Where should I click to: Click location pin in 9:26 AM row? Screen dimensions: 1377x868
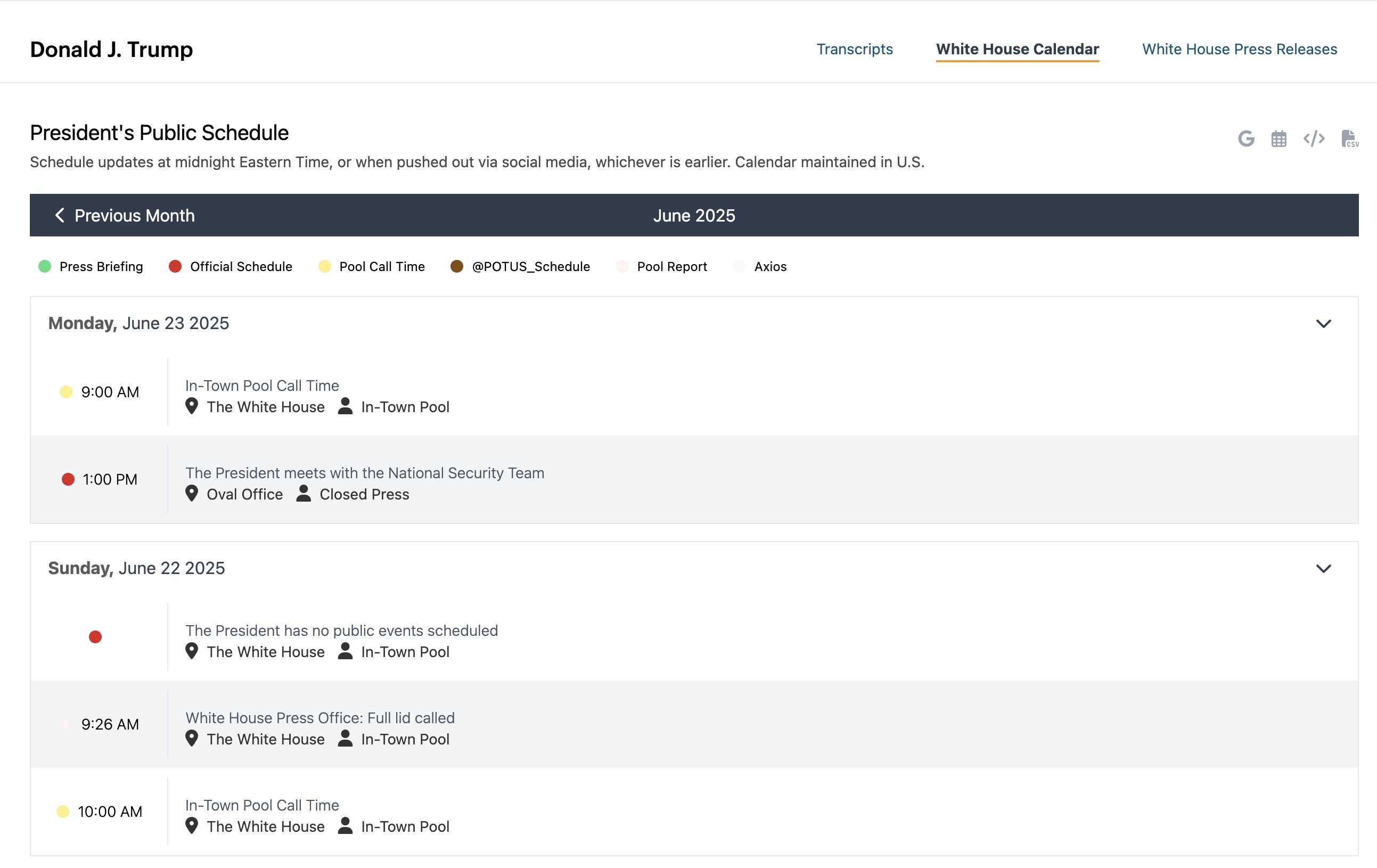click(192, 738)
